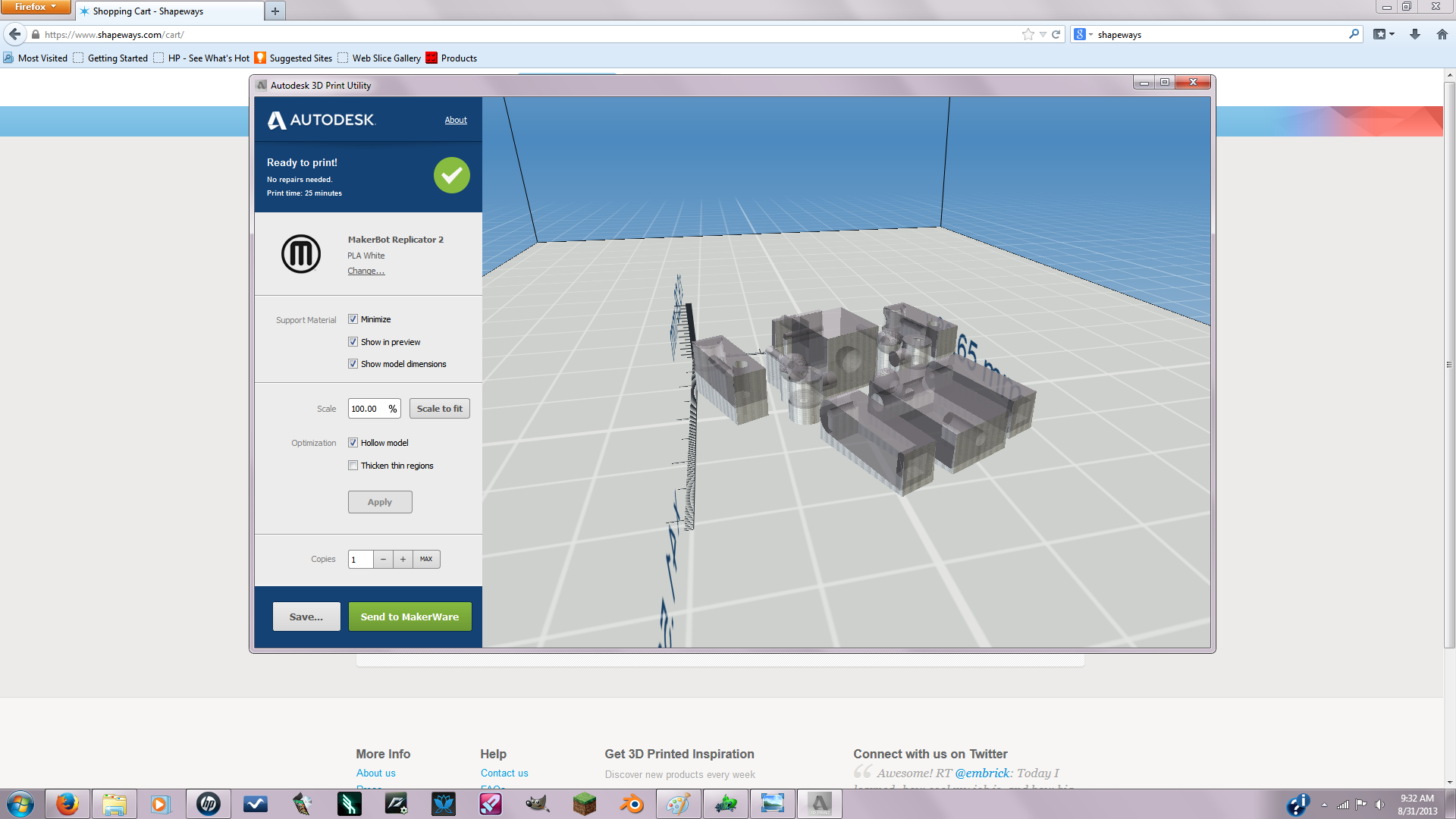Click the search magnifier in Firefox search box
The width and height of the screenshot is (1456, 819).
click(1354, 34)
